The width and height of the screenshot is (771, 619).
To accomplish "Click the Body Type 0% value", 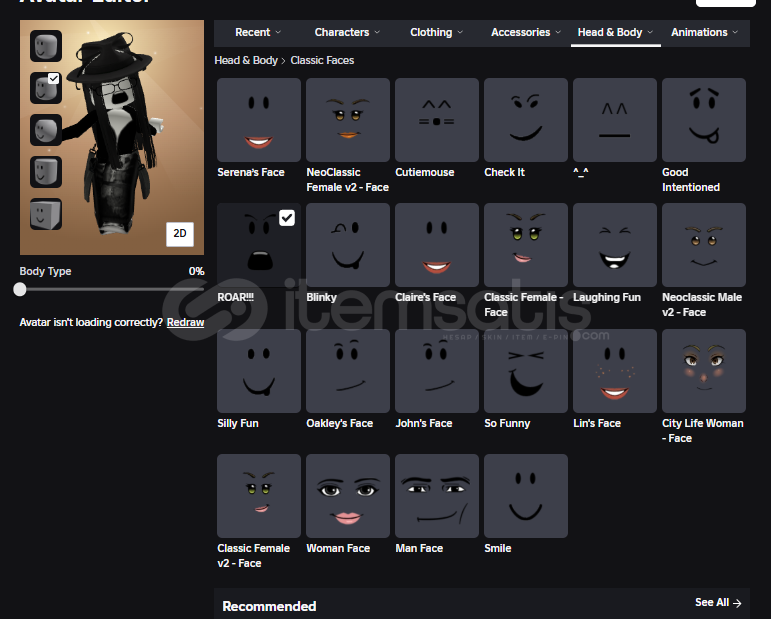I will [x=196, y=271].
